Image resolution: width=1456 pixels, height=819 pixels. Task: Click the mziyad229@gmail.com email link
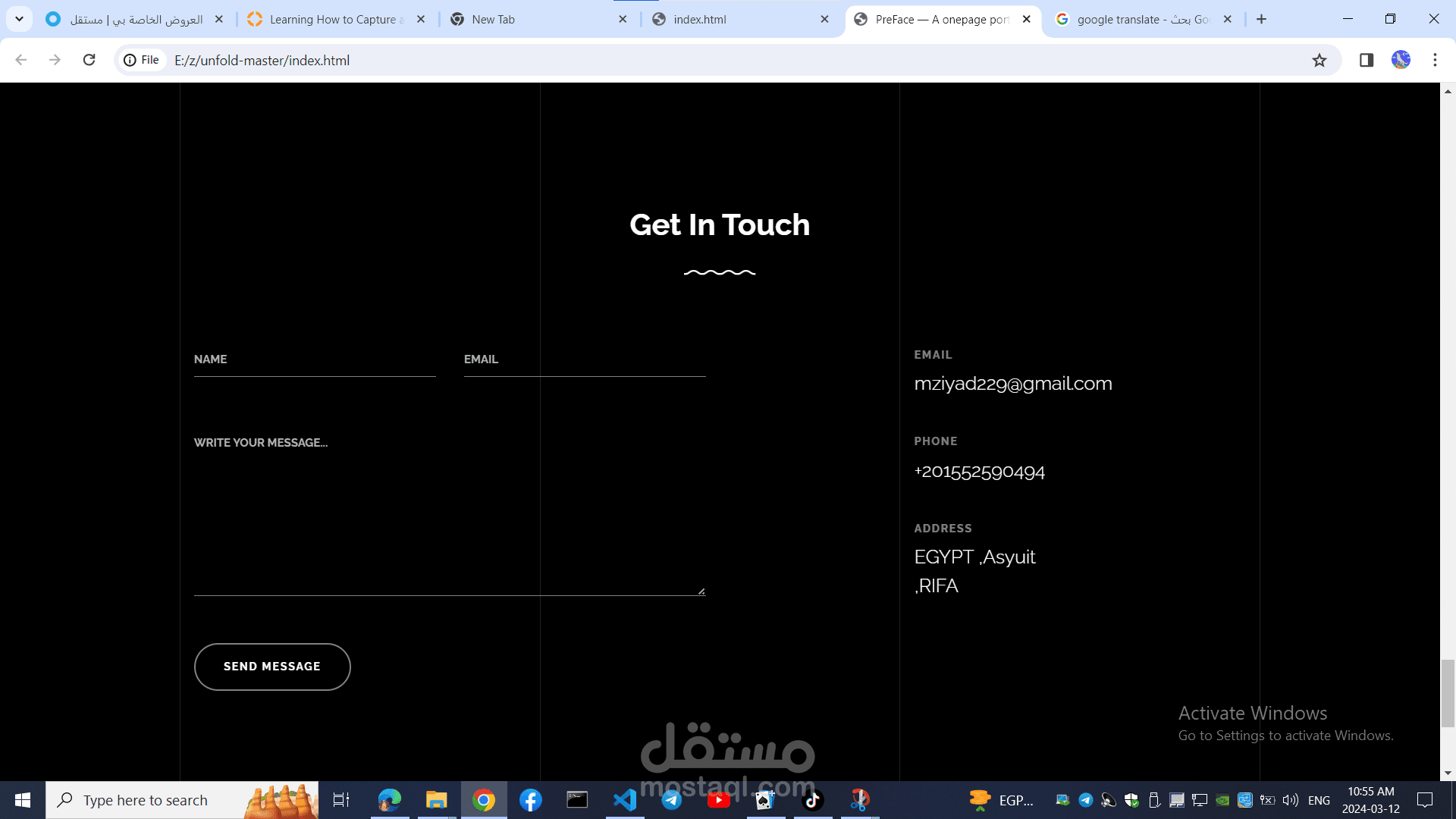[x=1012, y=384]
